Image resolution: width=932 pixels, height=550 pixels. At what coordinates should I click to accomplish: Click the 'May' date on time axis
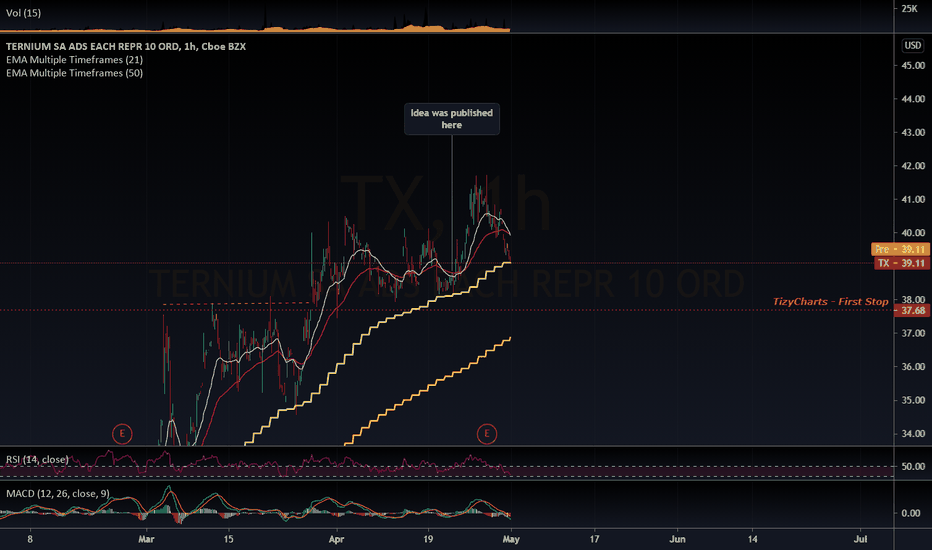coord(511,539)
